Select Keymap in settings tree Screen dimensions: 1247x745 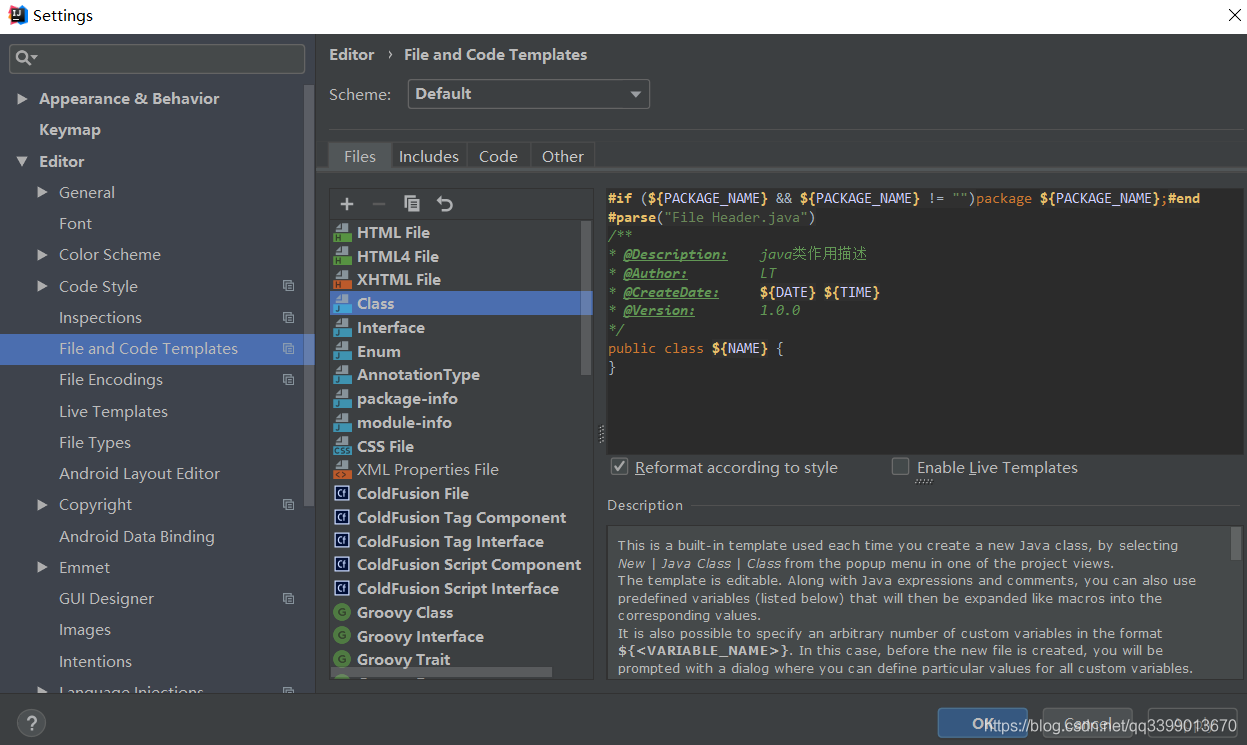tap(70, 130)
